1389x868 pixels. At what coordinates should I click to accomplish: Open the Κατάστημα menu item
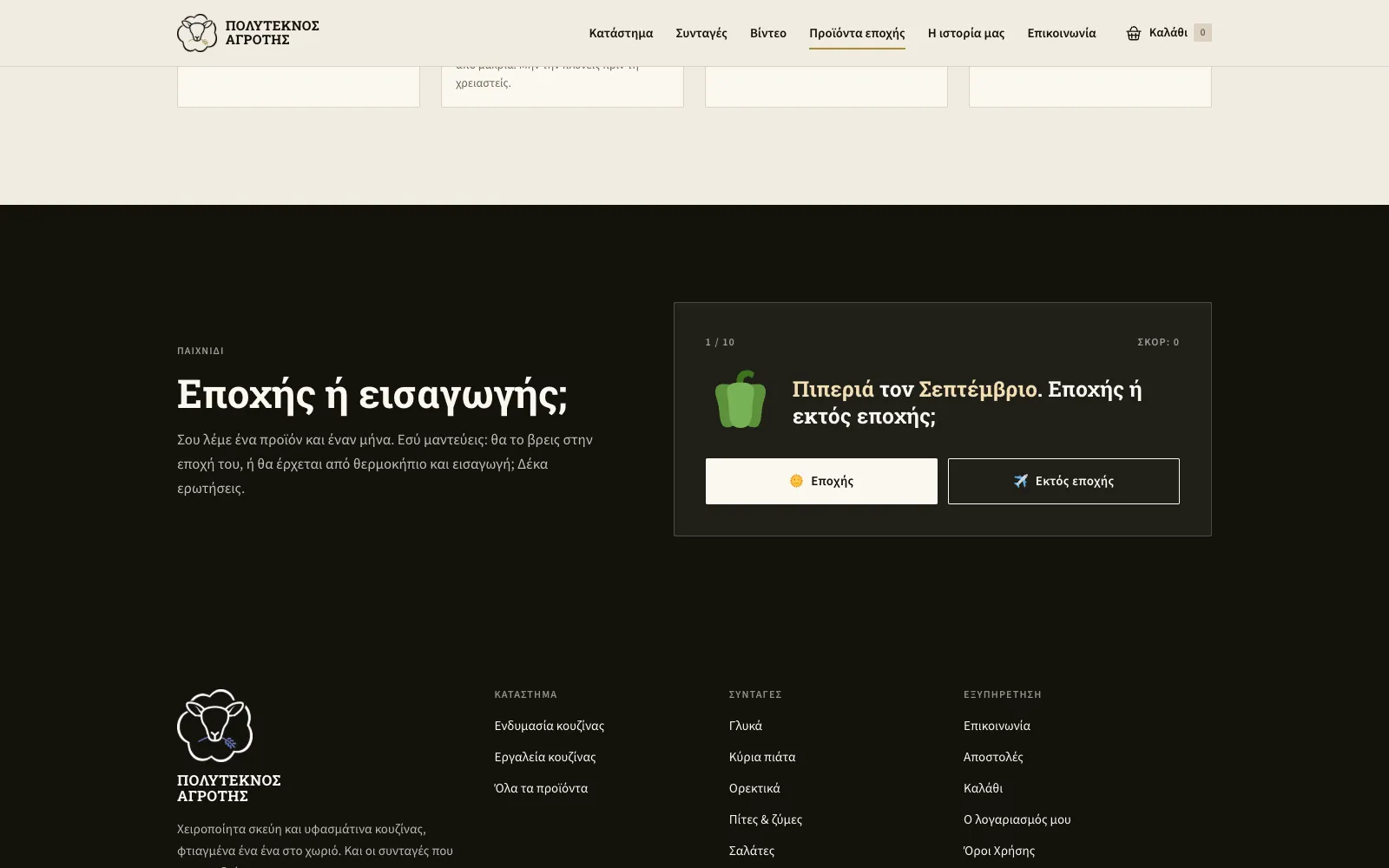tap(621, 33)
